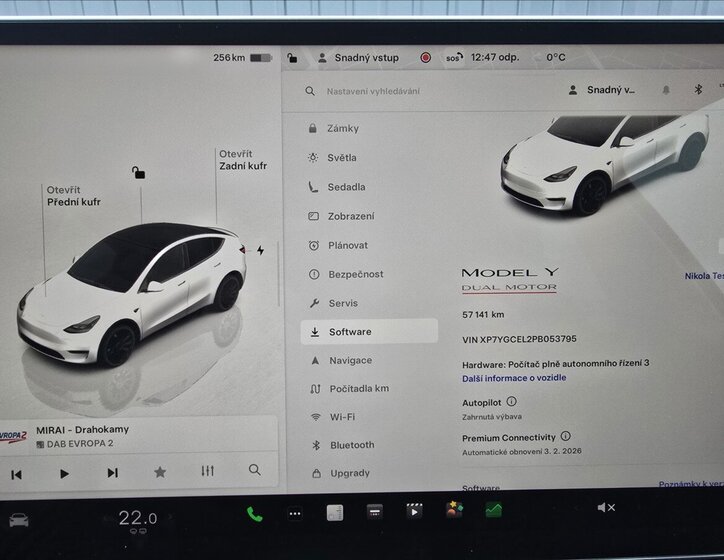Tap the 0°C outside temperature
The height and width of the screenshot is (560, 724).
(555, 57)
